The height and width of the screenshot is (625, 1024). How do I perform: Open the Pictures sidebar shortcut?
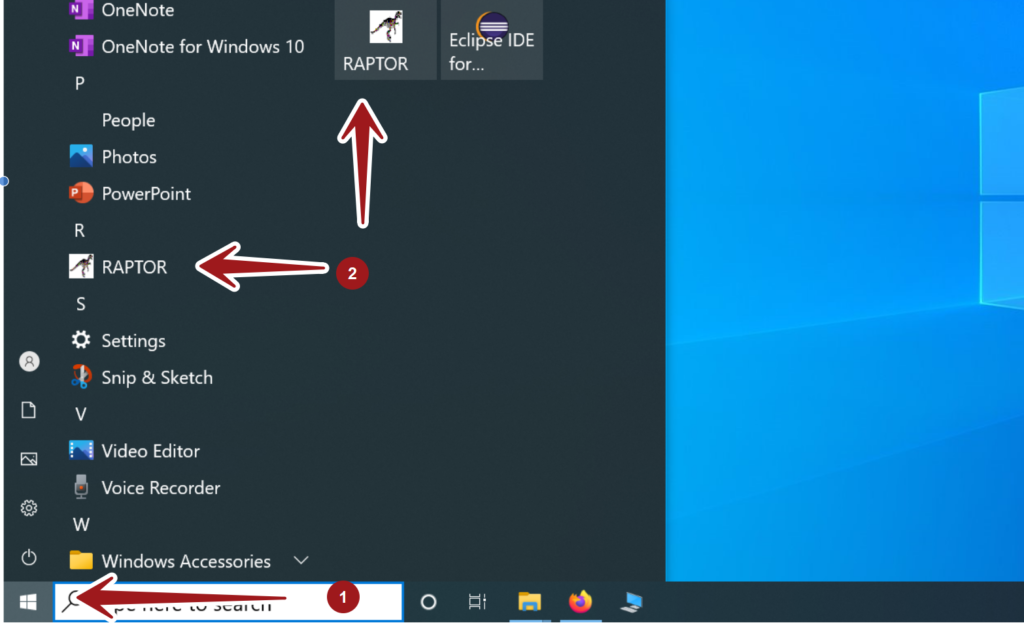29,459
